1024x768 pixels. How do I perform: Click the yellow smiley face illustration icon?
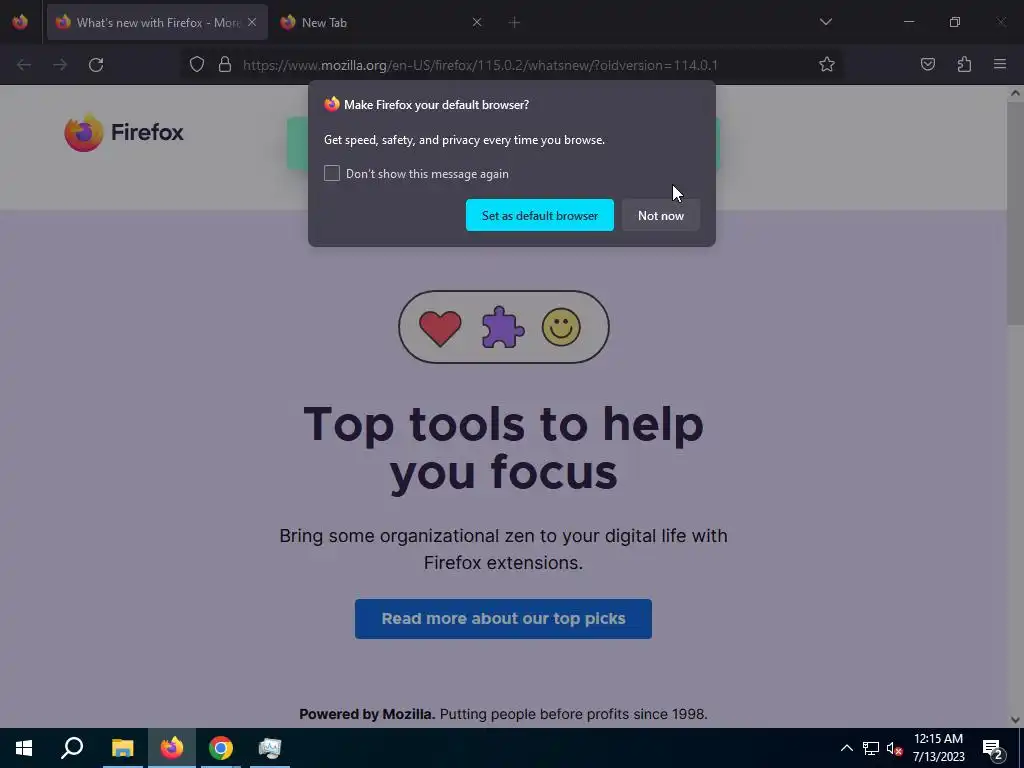click(561, 327)
